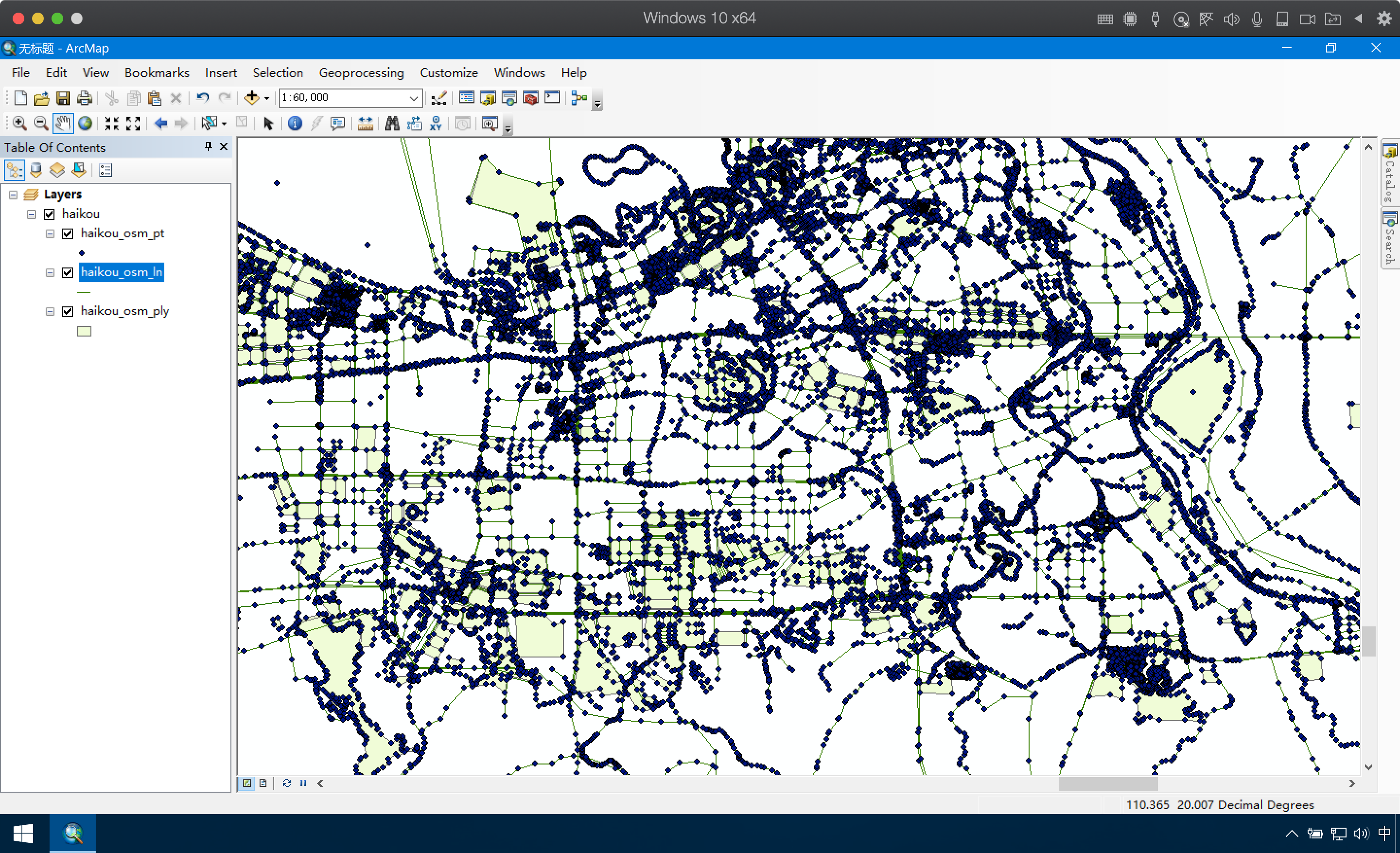1400x853 pixels.
Task: Open the Bookmarks menu
Action: pyautogui.click(x=156, y=73)
